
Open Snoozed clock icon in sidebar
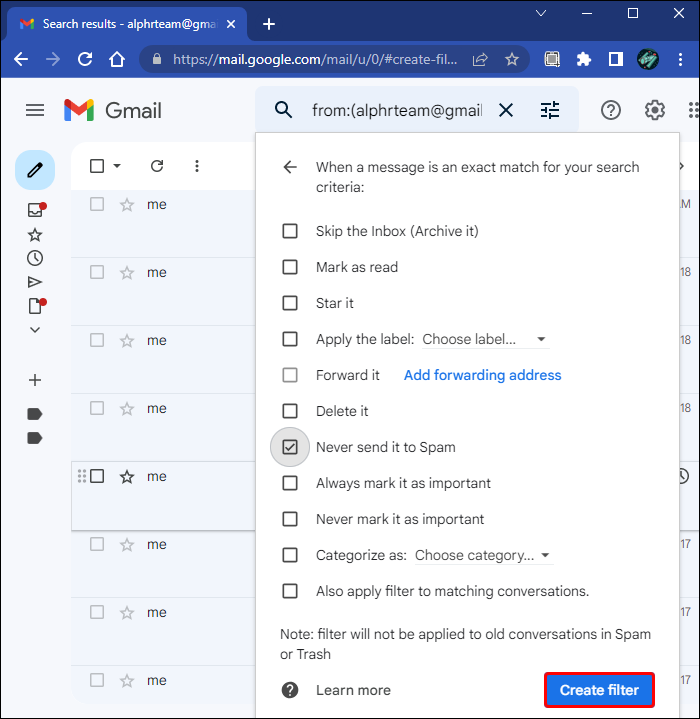35,258
